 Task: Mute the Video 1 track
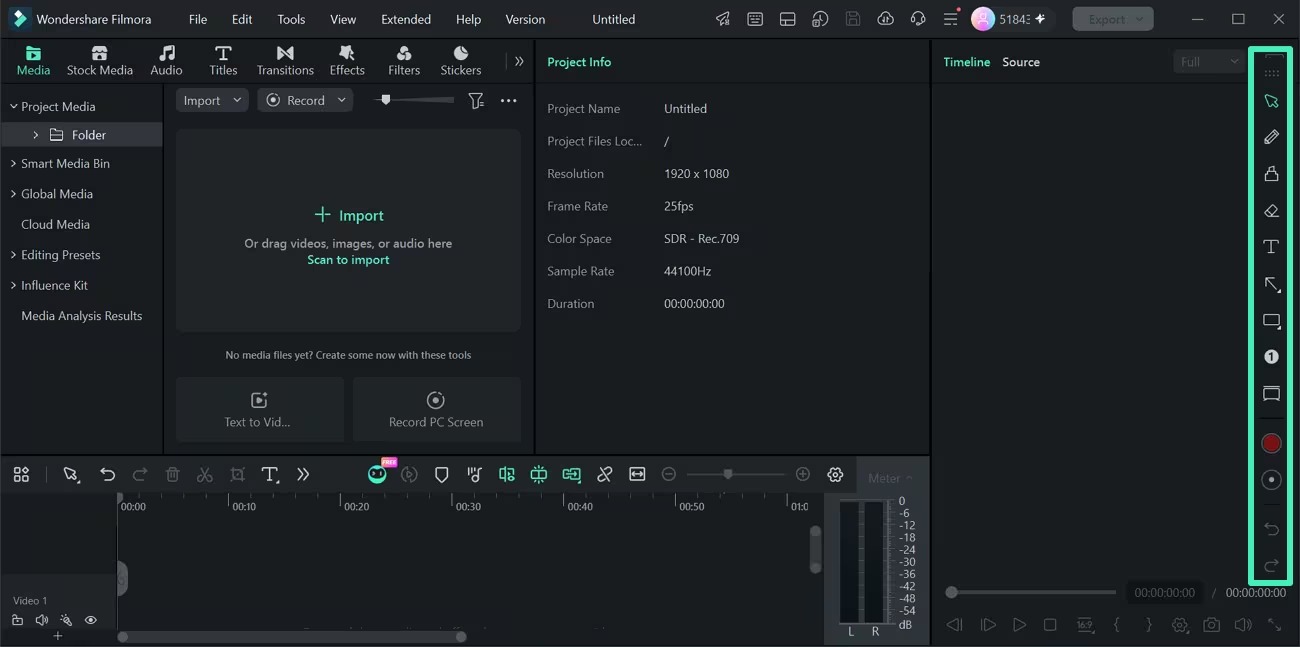click(x=41, y=620)
